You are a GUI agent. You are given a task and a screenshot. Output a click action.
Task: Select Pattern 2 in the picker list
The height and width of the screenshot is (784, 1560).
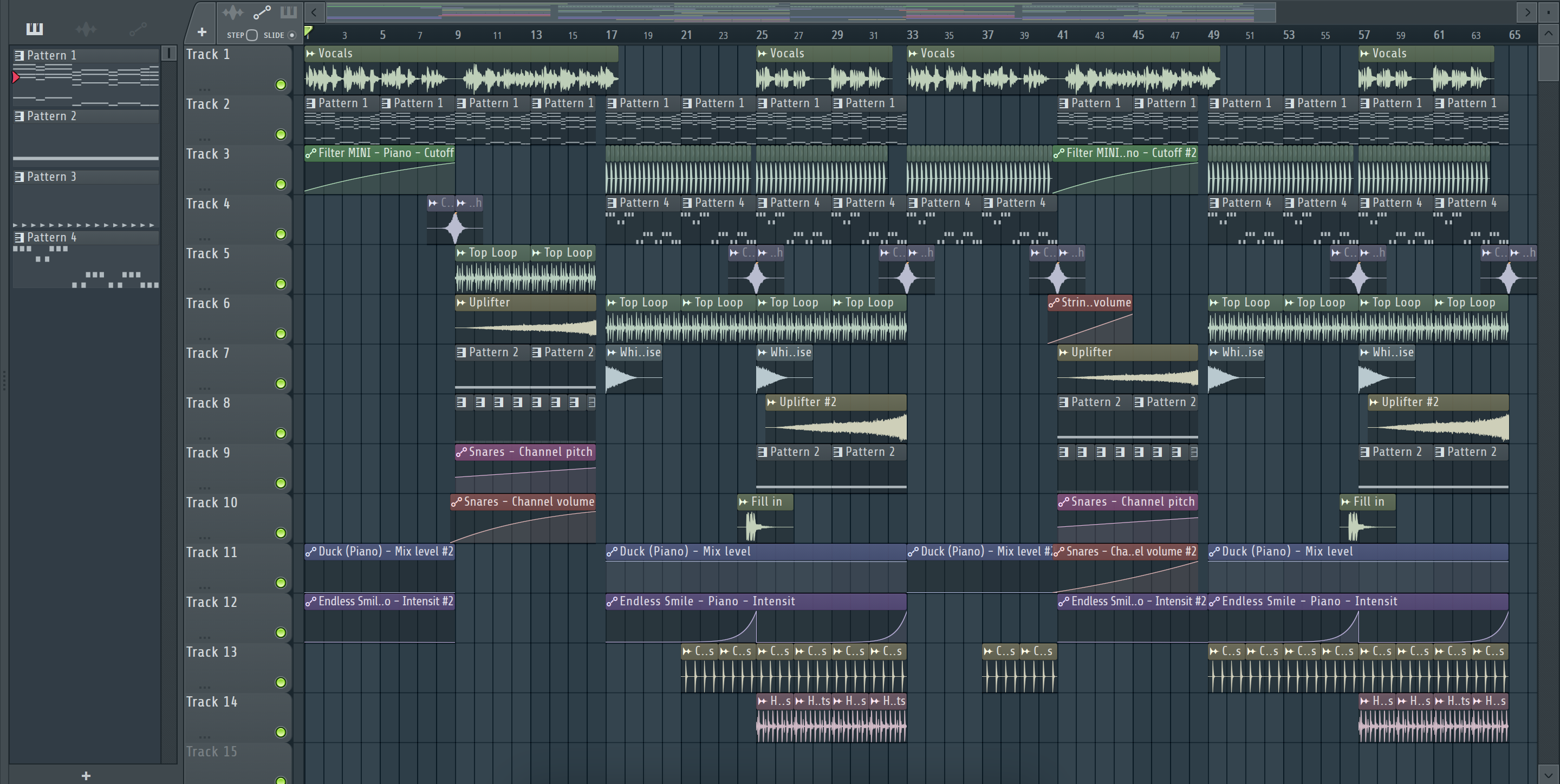(x=86, y=116)
